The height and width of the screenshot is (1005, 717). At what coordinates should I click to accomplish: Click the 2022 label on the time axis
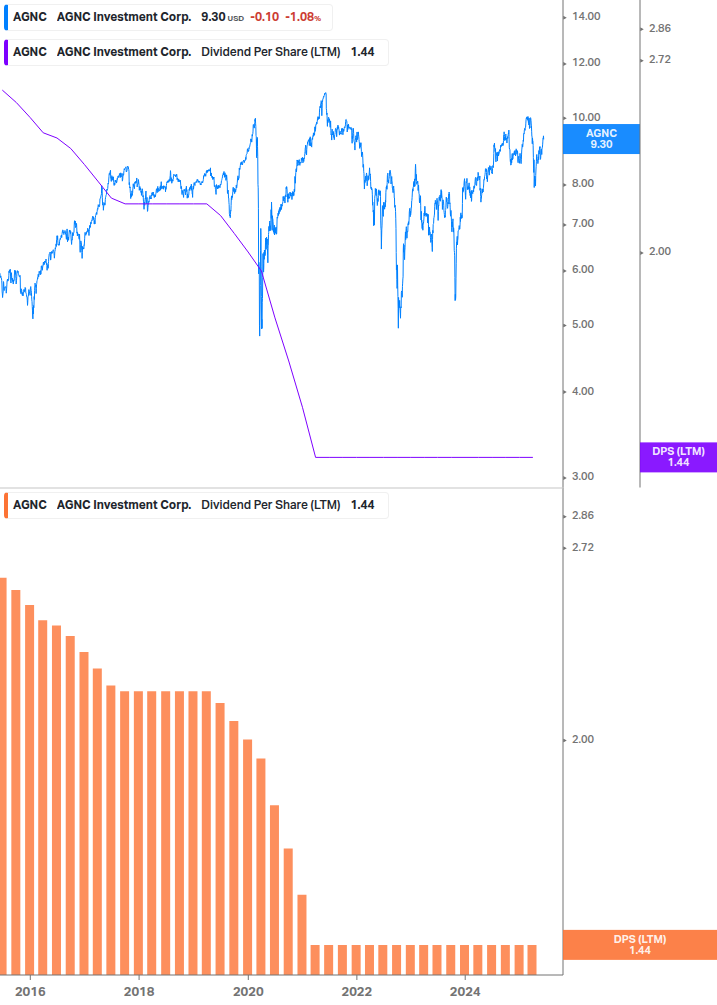coord(356,992)
